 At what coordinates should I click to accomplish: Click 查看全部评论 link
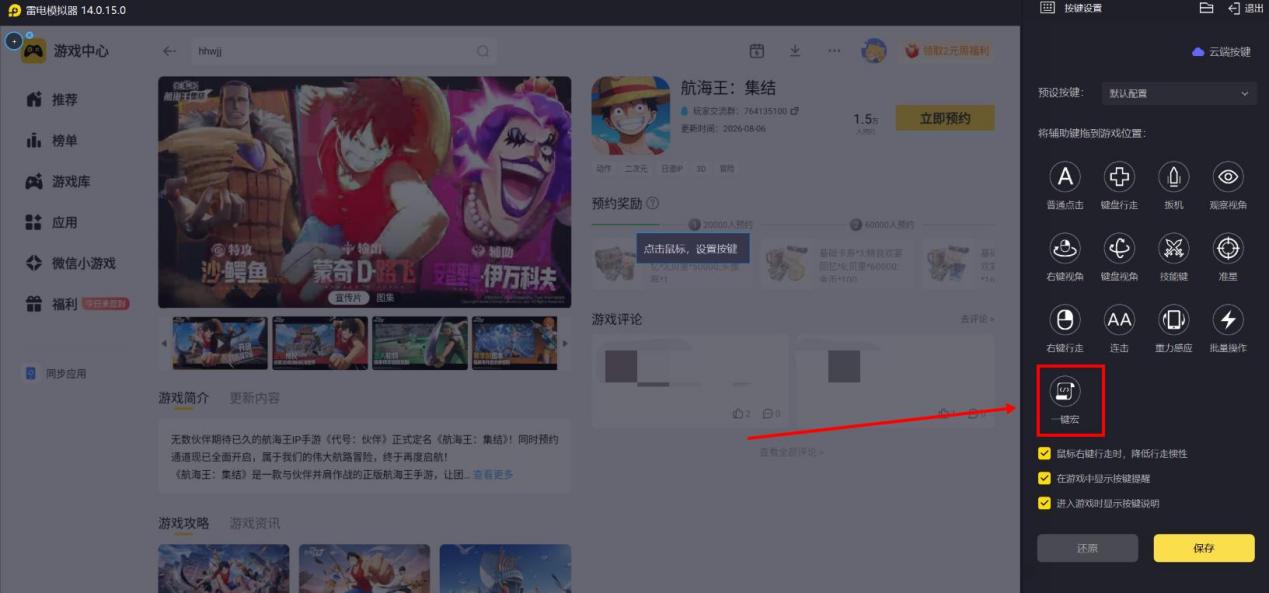[x=792, y=452]
